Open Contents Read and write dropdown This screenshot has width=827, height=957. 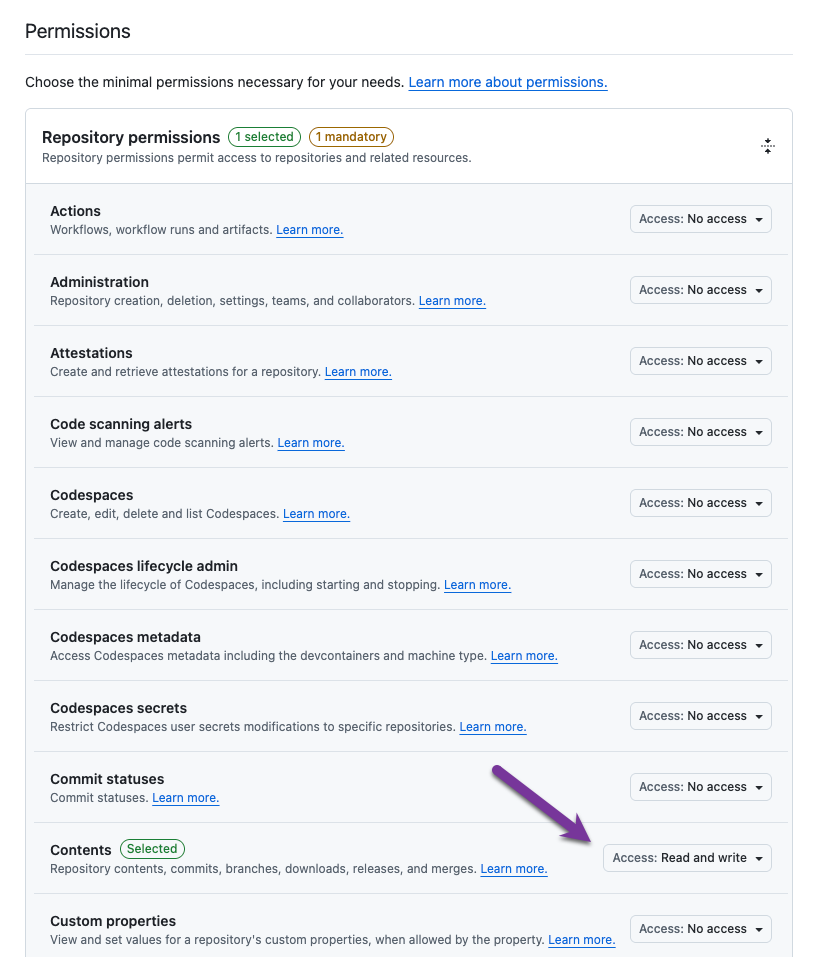point(687,858)
